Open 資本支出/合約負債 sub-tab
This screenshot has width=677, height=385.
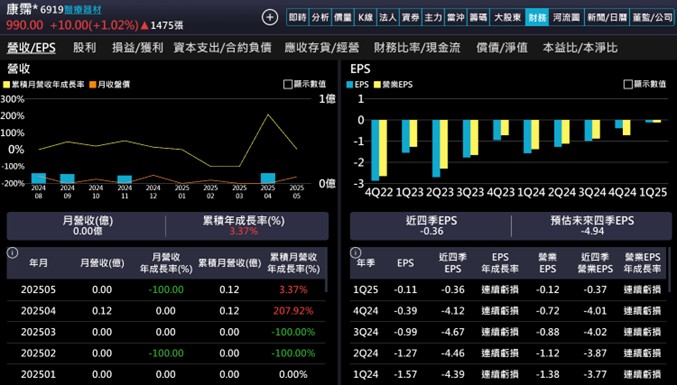[223, 47]
